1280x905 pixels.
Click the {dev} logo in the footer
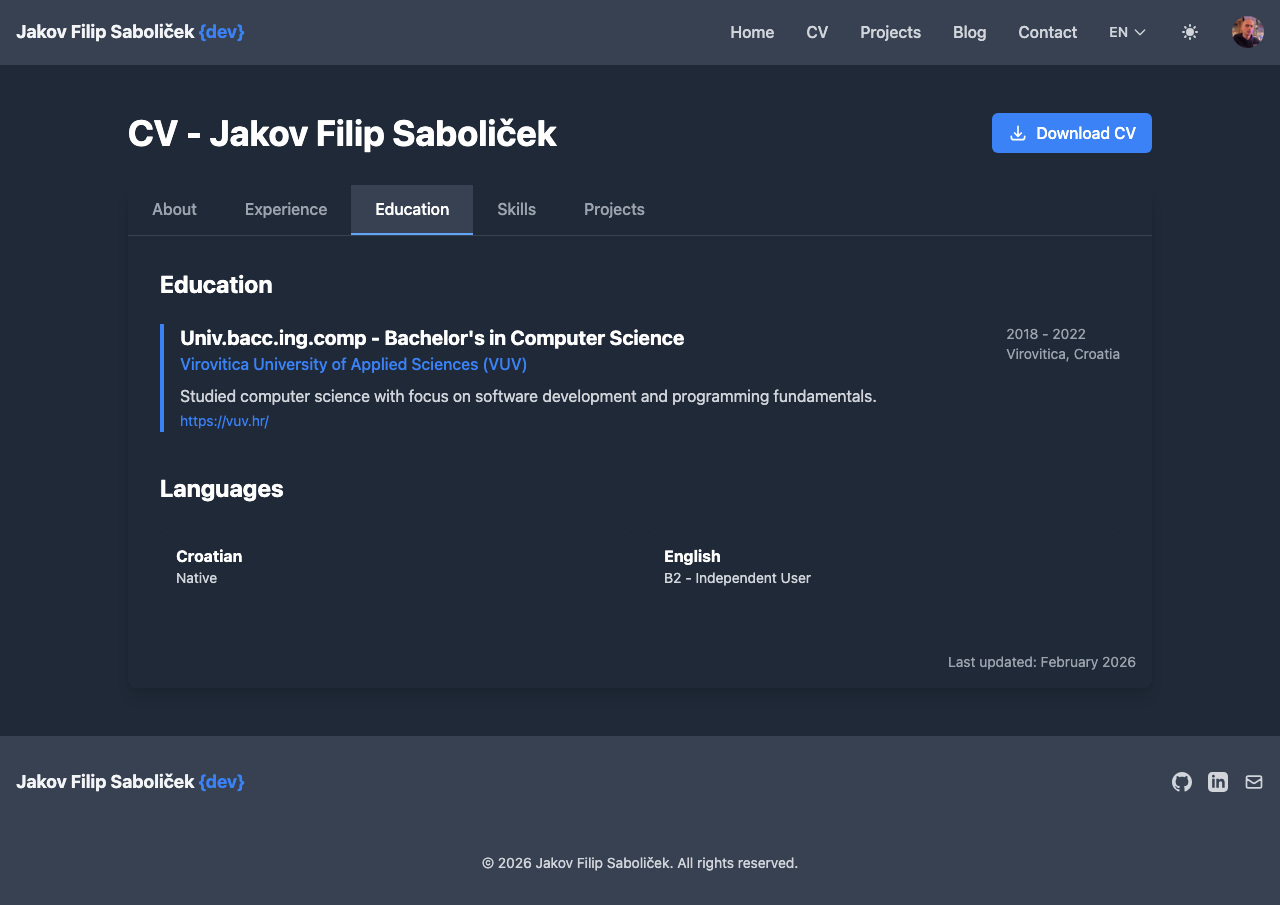(221, 782)
